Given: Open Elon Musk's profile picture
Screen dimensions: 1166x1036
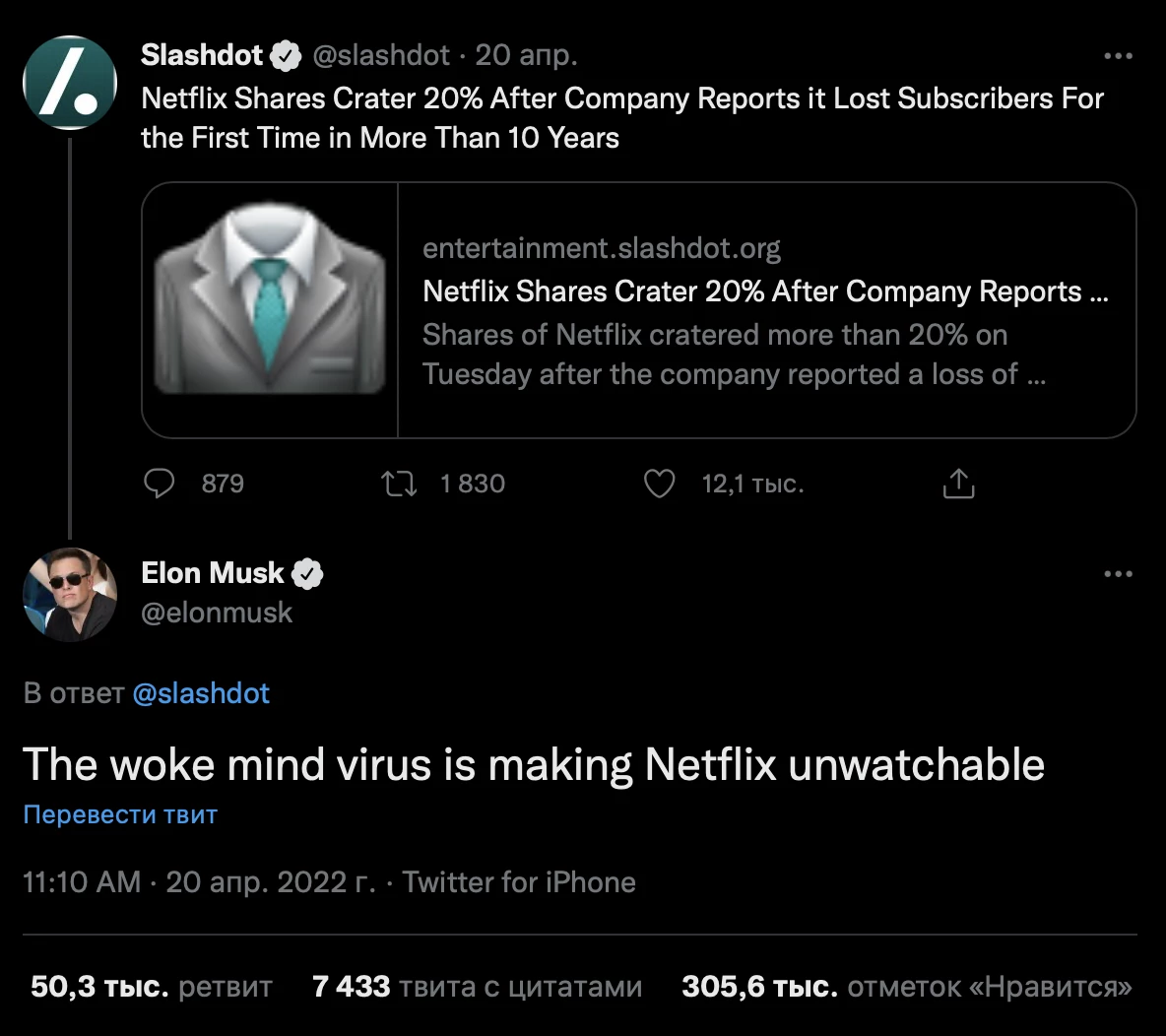Looking at the screenshot, I should click(70, 595).
